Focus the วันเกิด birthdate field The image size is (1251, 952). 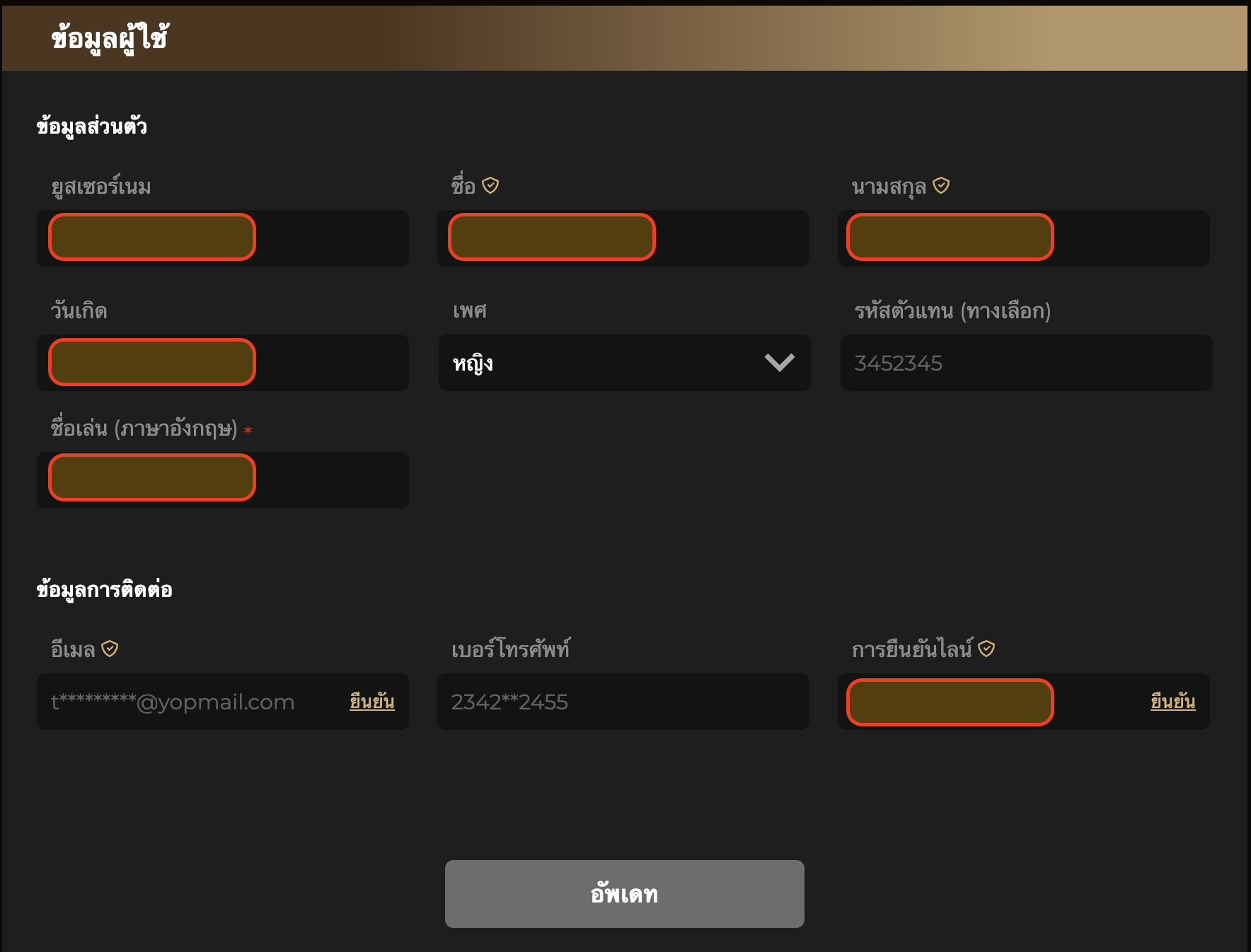[223, 363]
